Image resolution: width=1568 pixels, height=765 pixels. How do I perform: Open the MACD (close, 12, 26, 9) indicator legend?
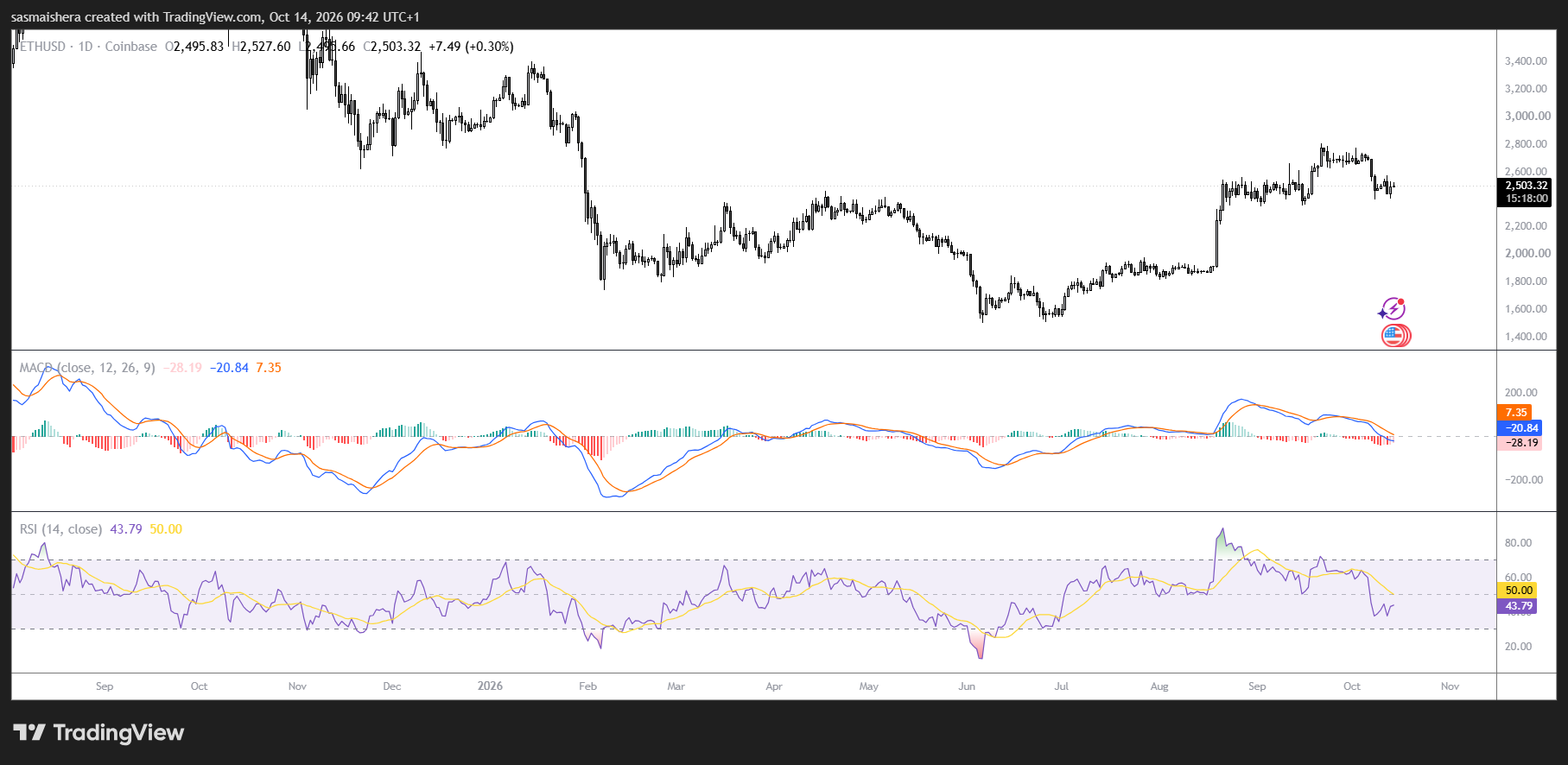(87, 368)
